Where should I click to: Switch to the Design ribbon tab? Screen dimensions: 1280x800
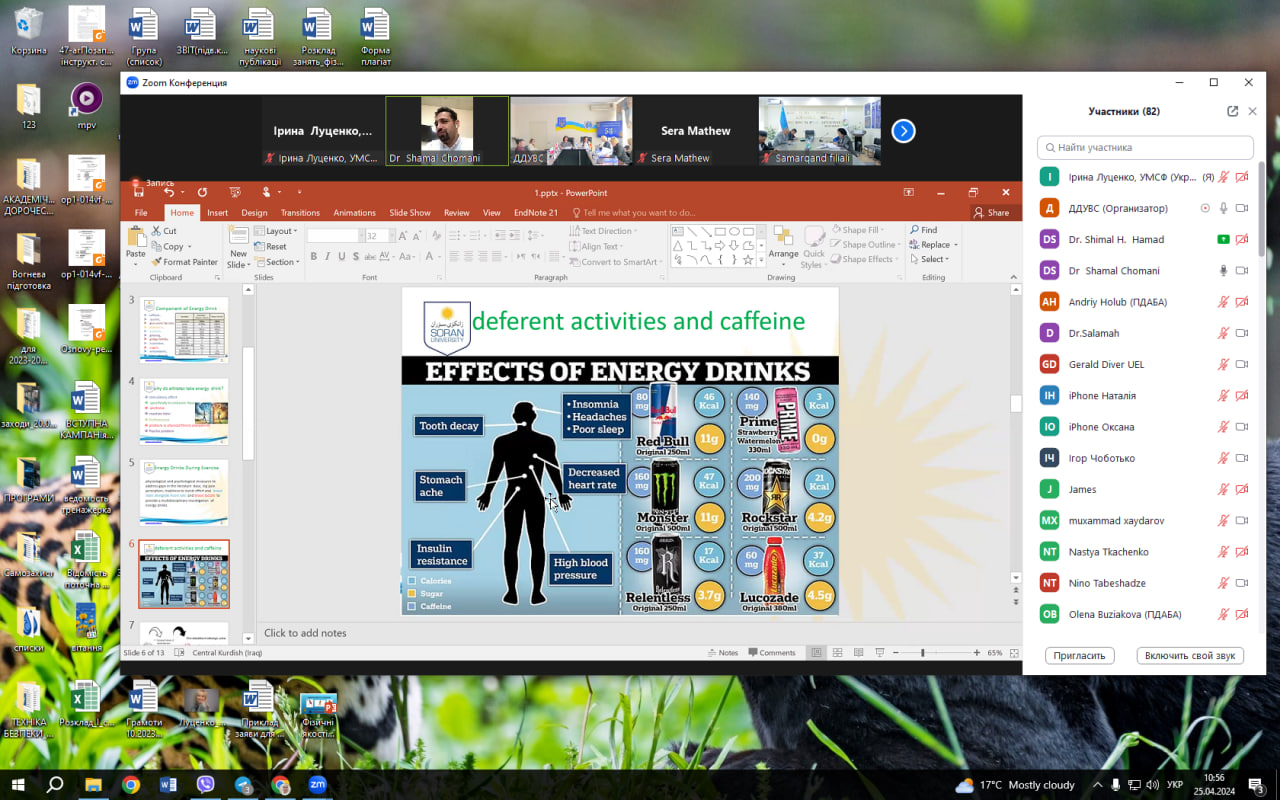point(254,212)
